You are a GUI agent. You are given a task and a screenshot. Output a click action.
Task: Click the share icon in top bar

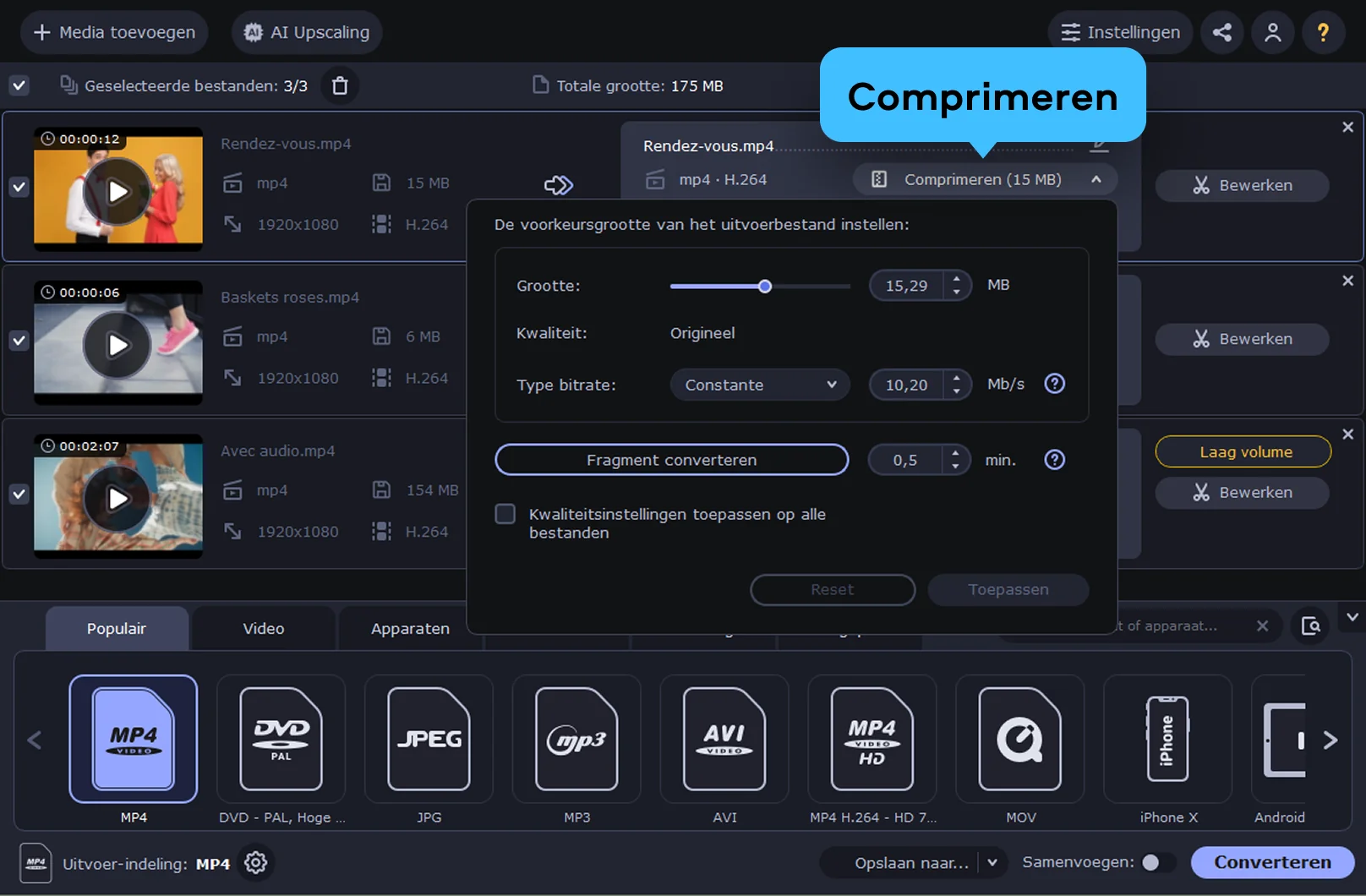pyautogui.click(x=1221, y=32)
